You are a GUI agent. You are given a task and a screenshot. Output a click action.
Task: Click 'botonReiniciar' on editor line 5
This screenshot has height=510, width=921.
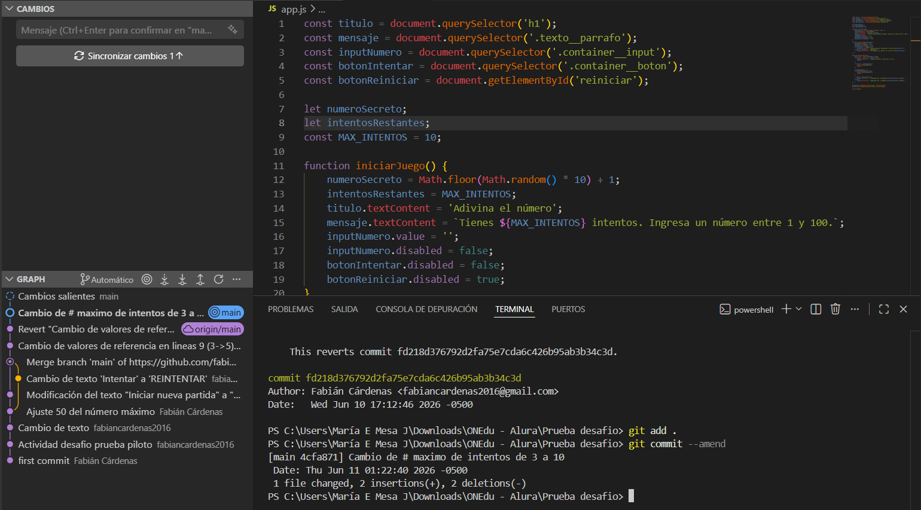[379, 80]
